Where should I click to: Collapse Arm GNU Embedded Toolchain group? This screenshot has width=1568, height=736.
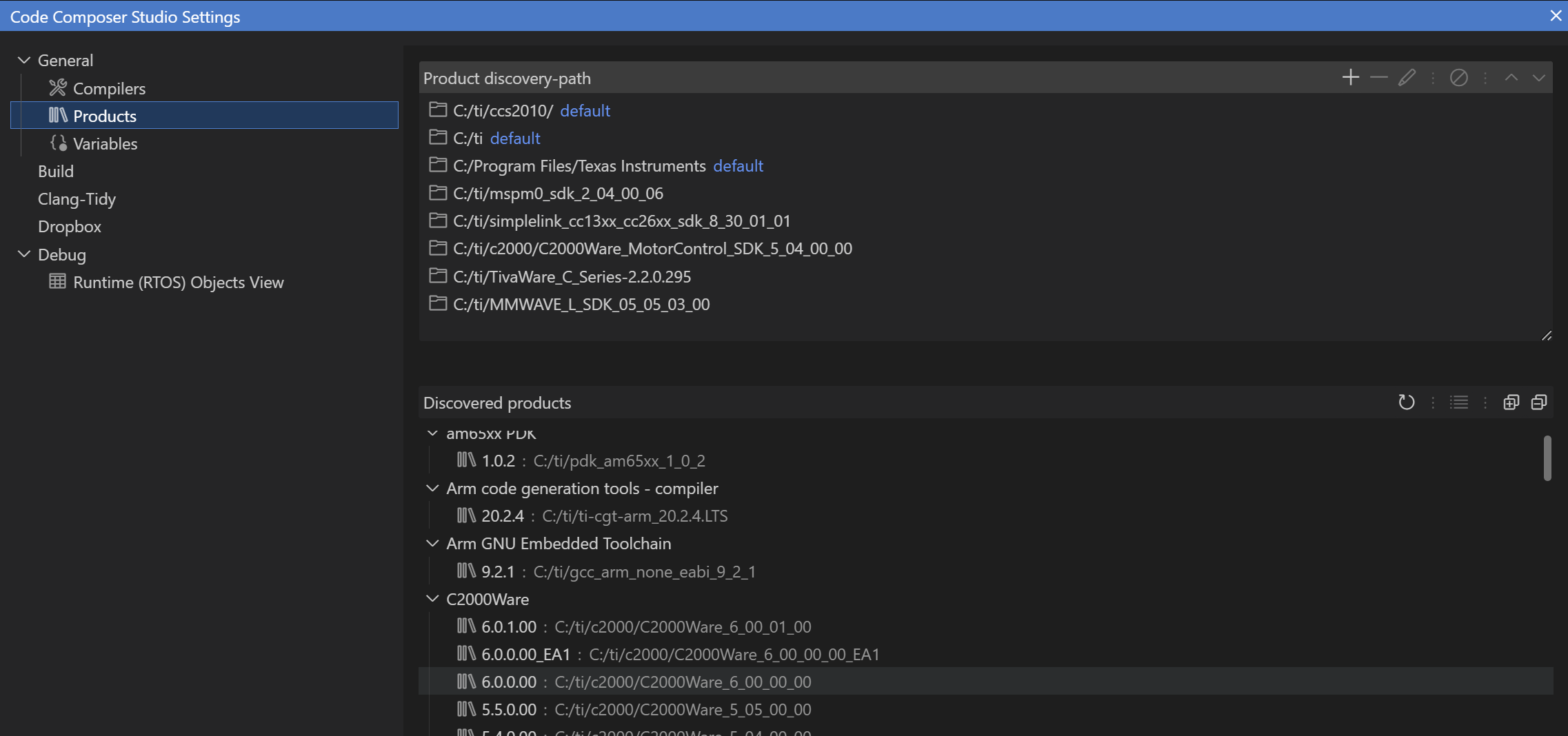[432, 544]
